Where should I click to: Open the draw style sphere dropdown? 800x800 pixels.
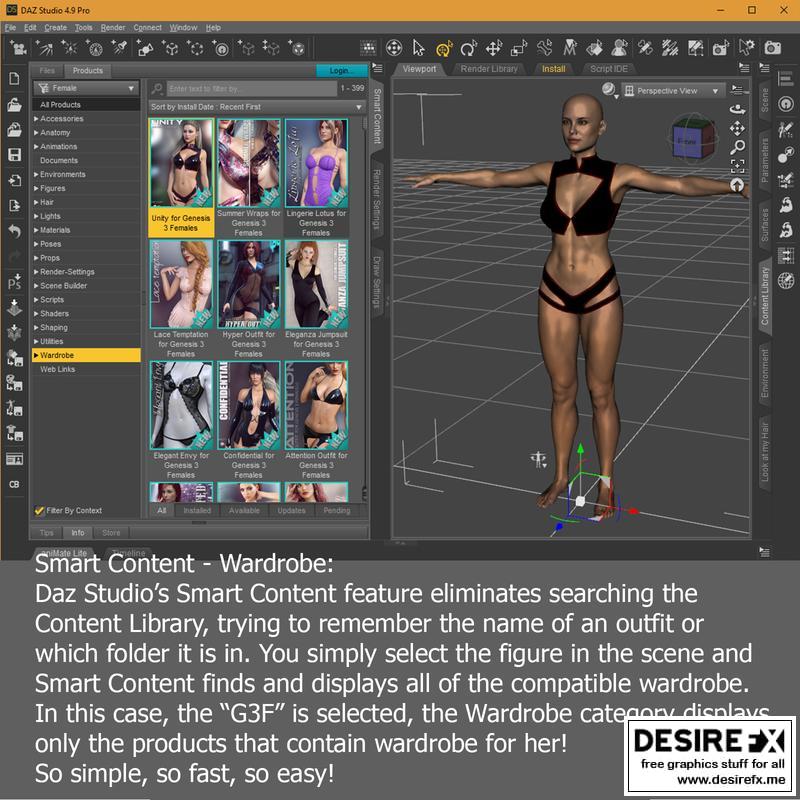click(x=609, y=90)
